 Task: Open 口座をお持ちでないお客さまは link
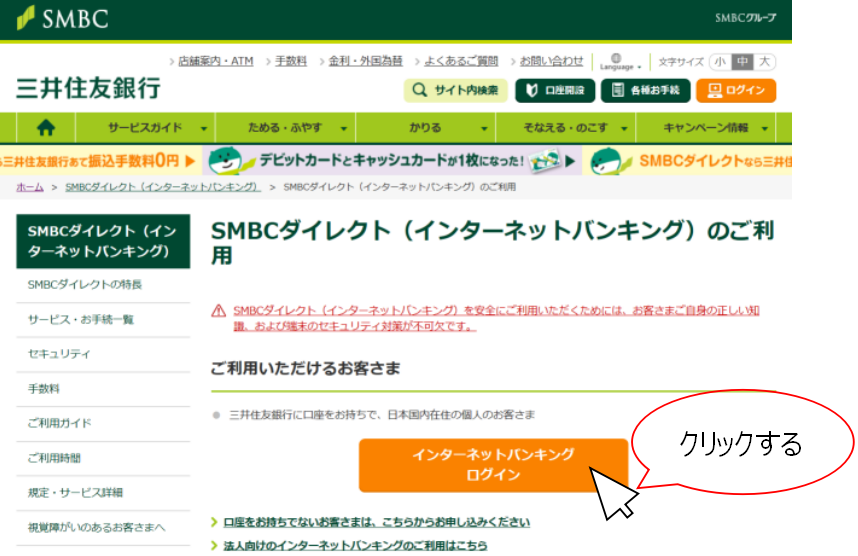click(376, 522)
